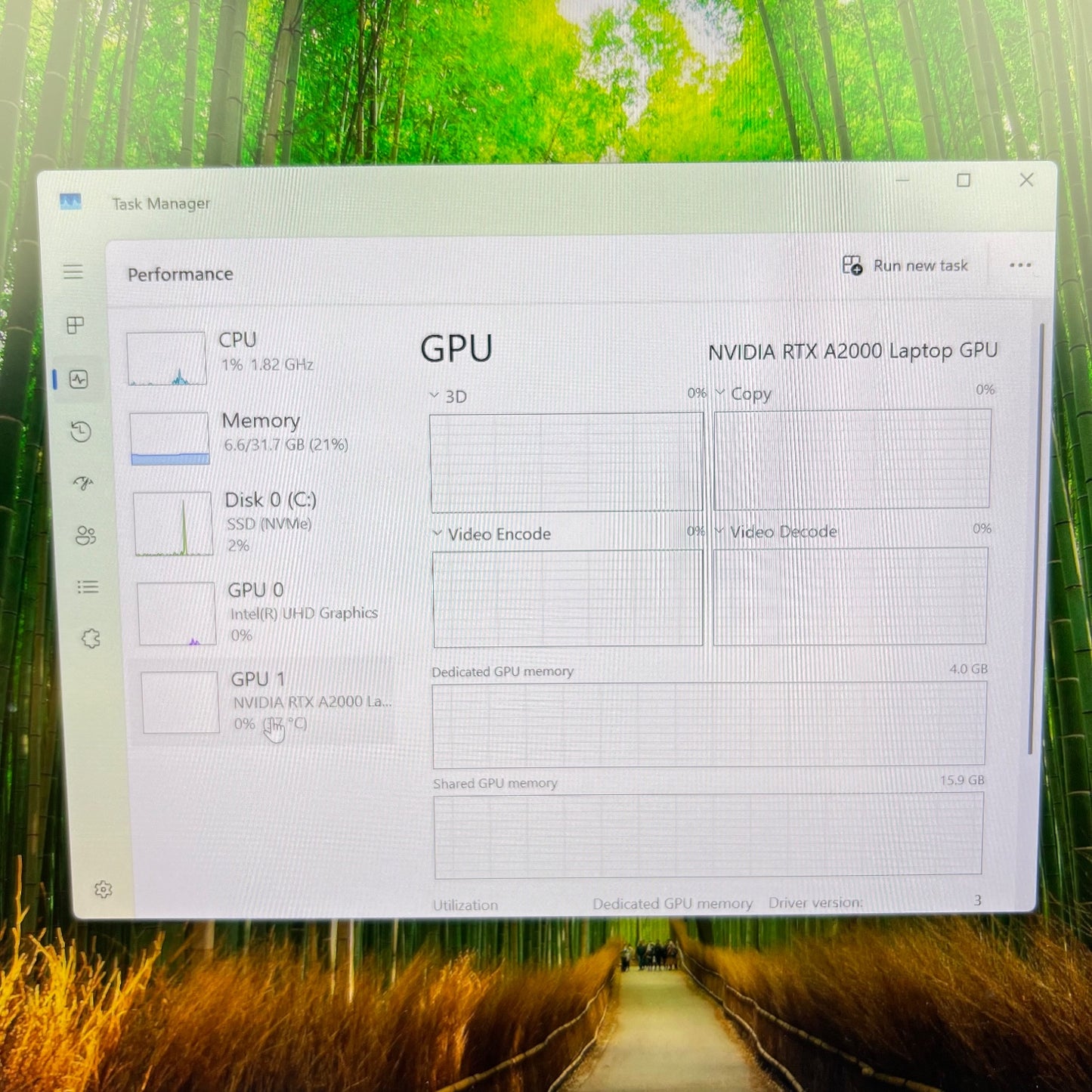Select Disk 0 (C:) resource
Image resolution: width=1092 pixels, height=1092 pixels.
click(x=264, y=523)
